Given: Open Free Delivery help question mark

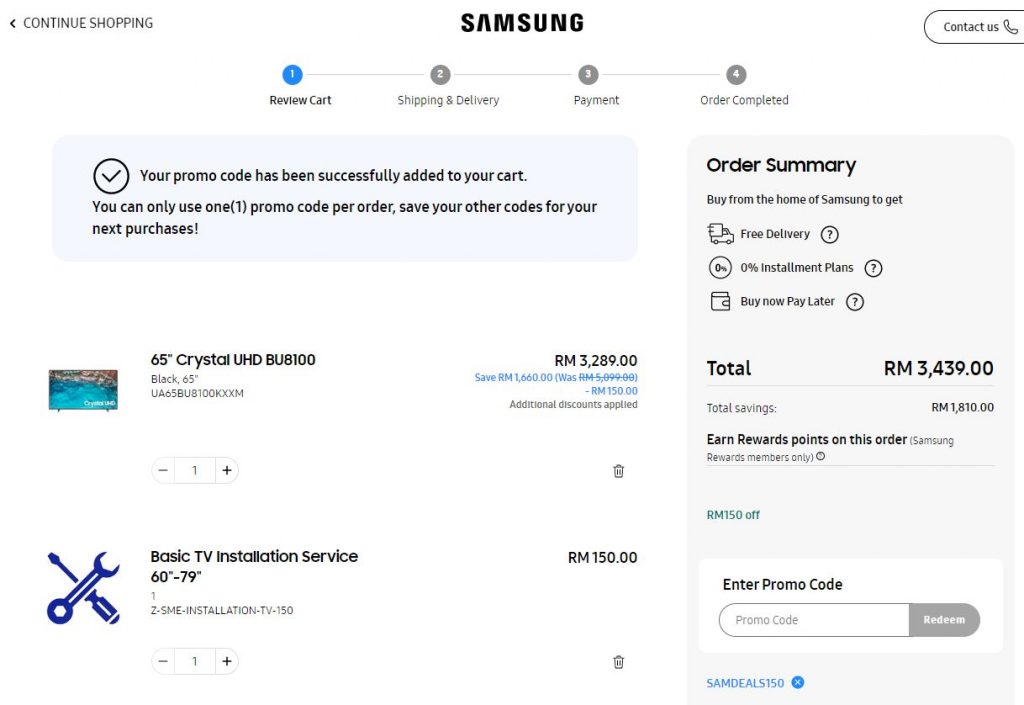Looking at the screenshot, I should pos(829,235).
